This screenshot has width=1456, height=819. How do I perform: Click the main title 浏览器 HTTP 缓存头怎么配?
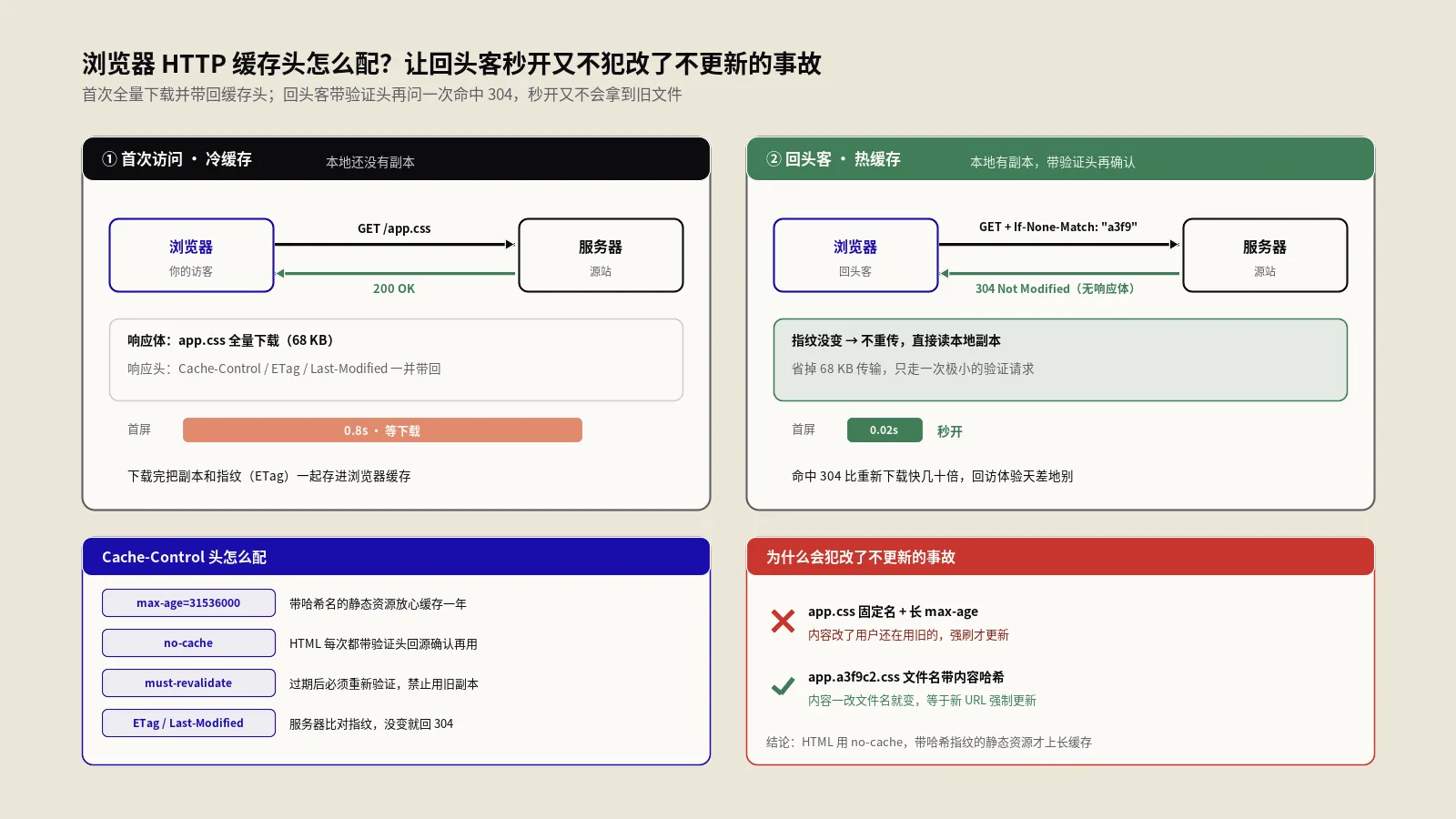451,64
